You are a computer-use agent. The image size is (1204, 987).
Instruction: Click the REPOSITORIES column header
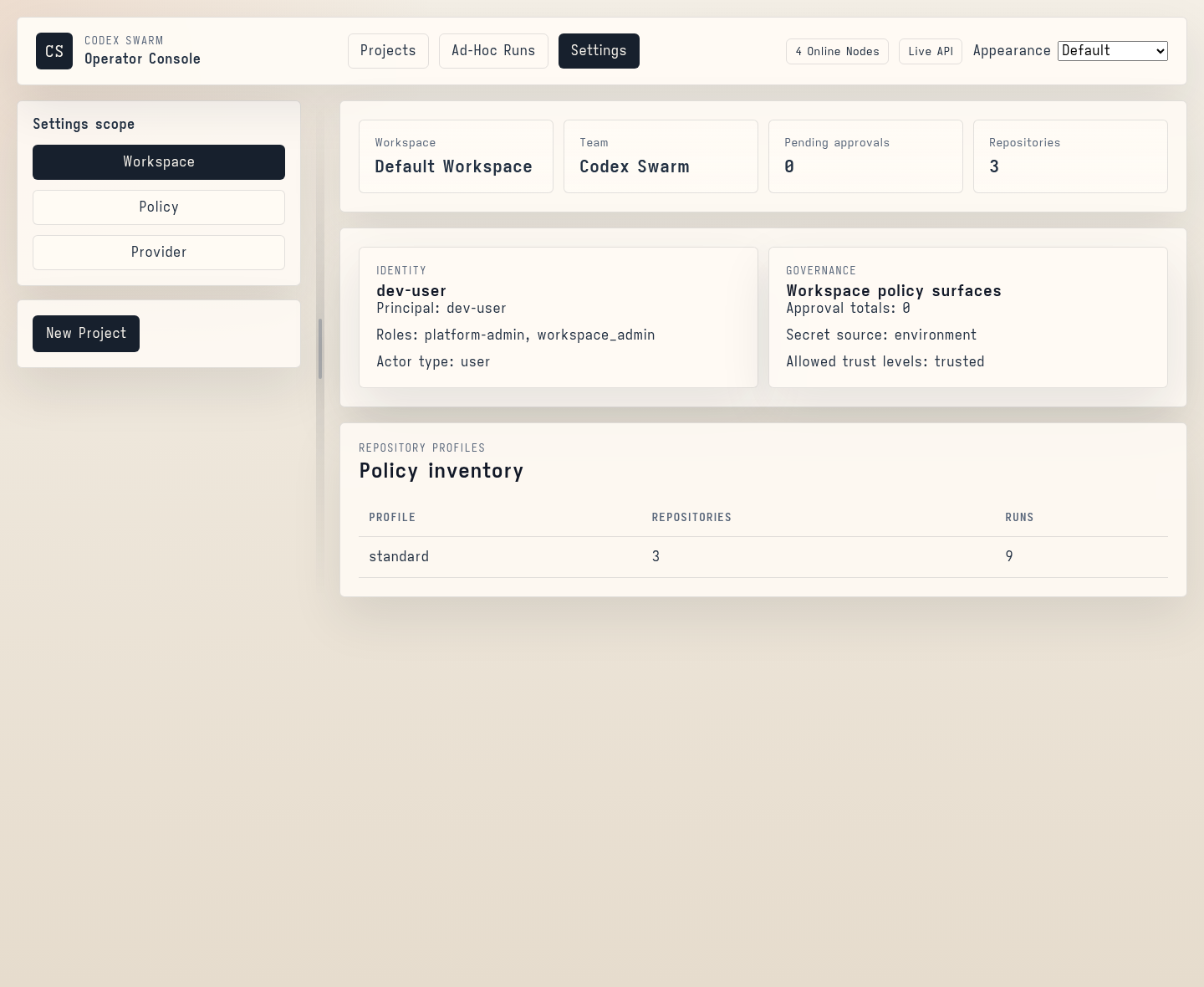tap(691, 517)
